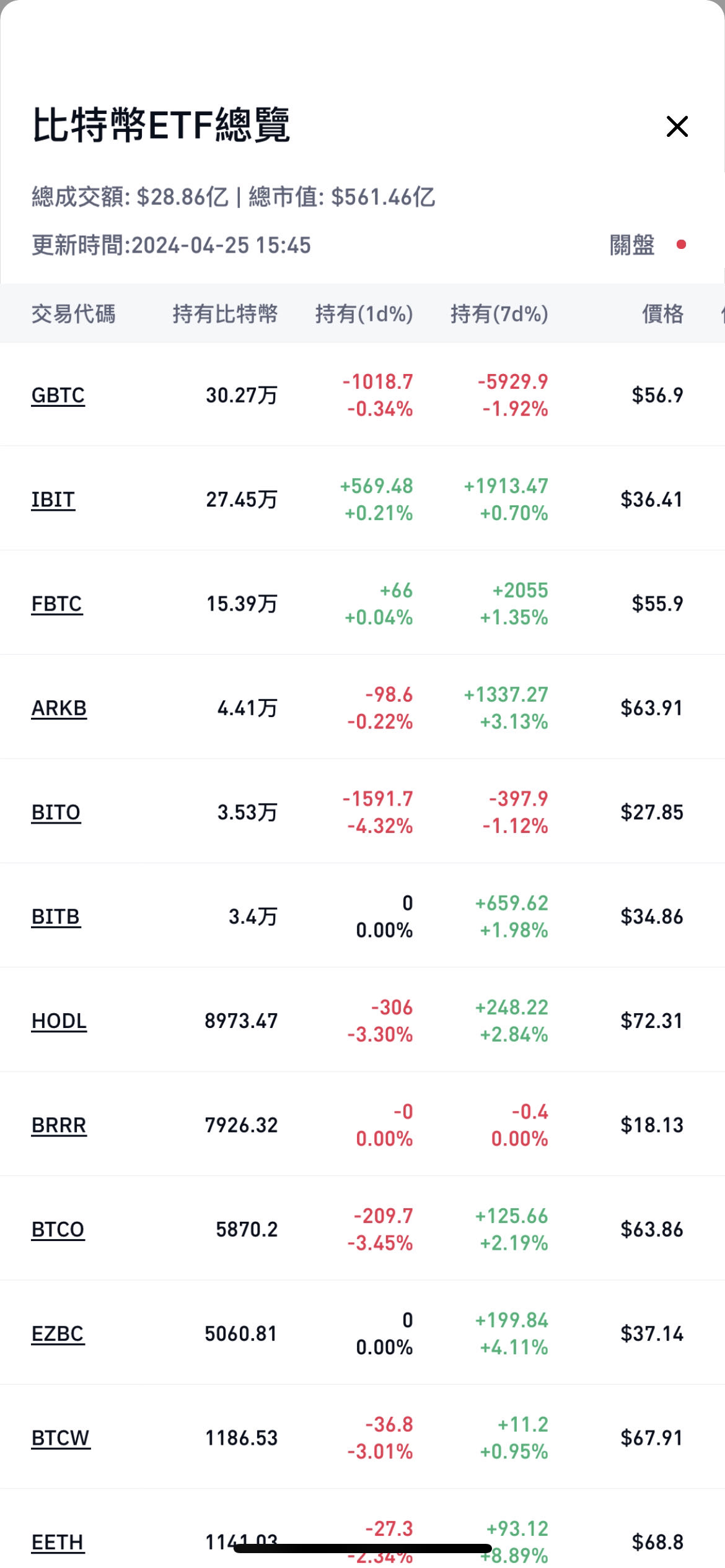Open the BITO ticker link
This screenshot has height=1568, width=725.
coord(56,812)
